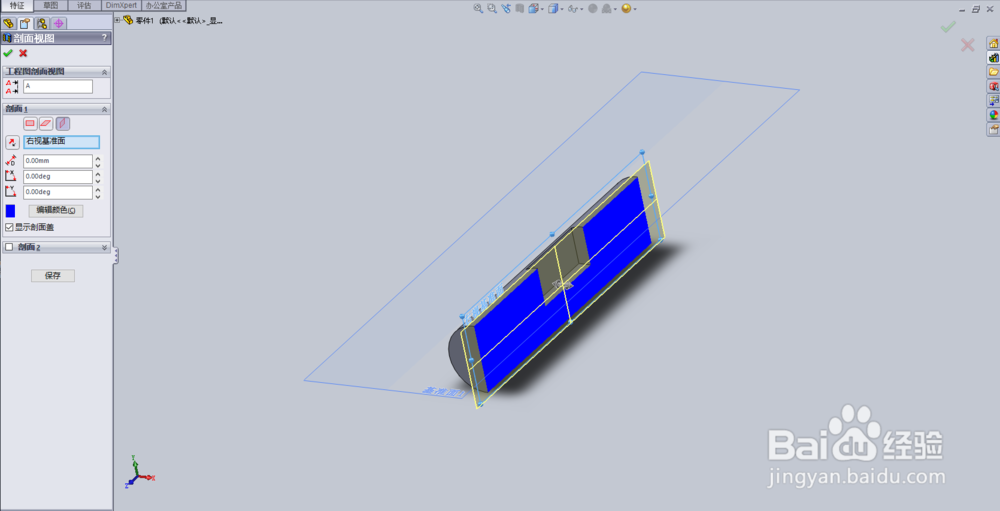Open the DimXpertManager crosshair tab icon
The height and width of the screenshot is (511, 1000).
click(59, 24)
